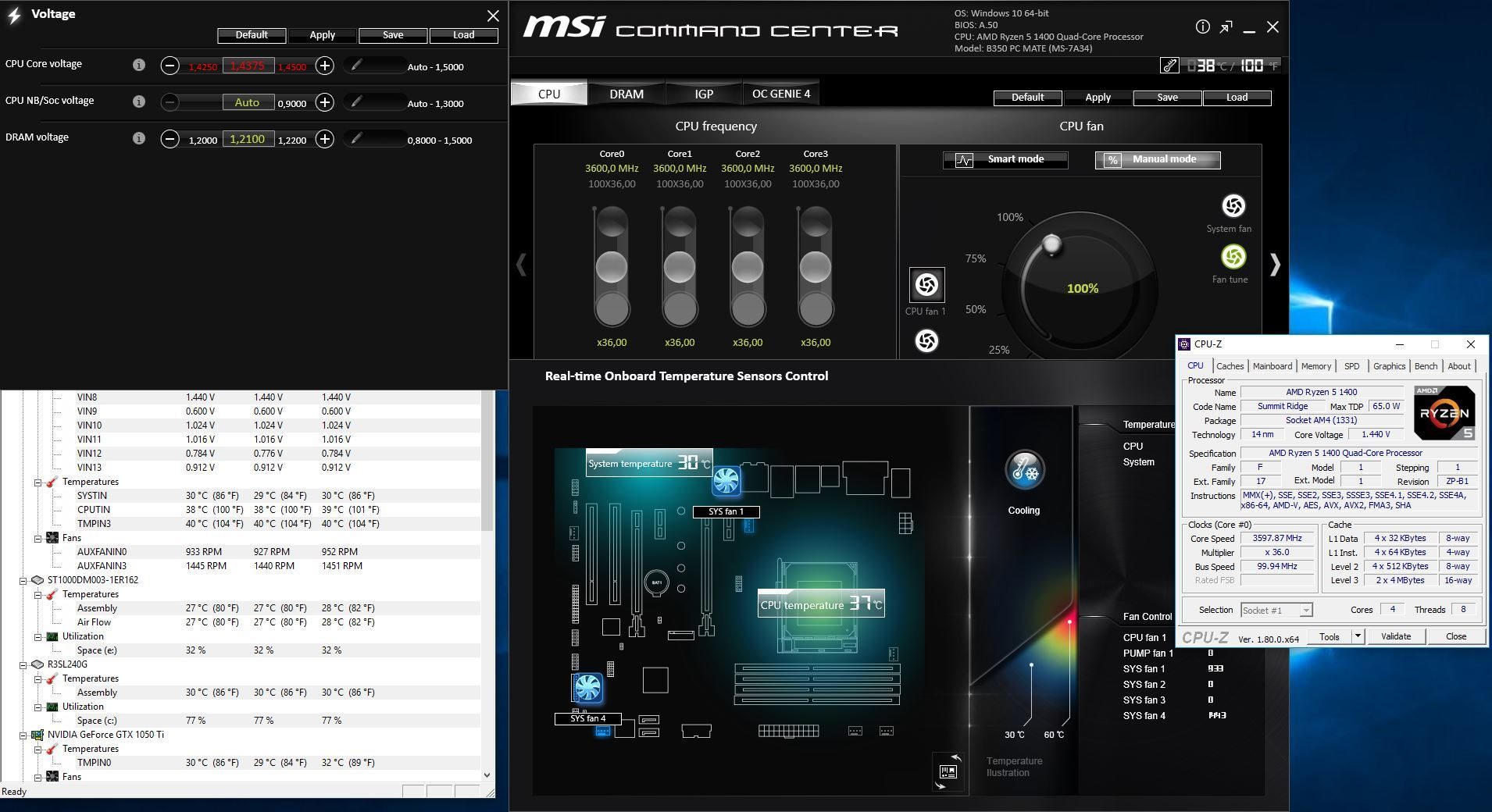The width and height of the screenshot is (1492, 812).
Task: Open the IGP tab in Command Center
Action: (x=704, y=94)
